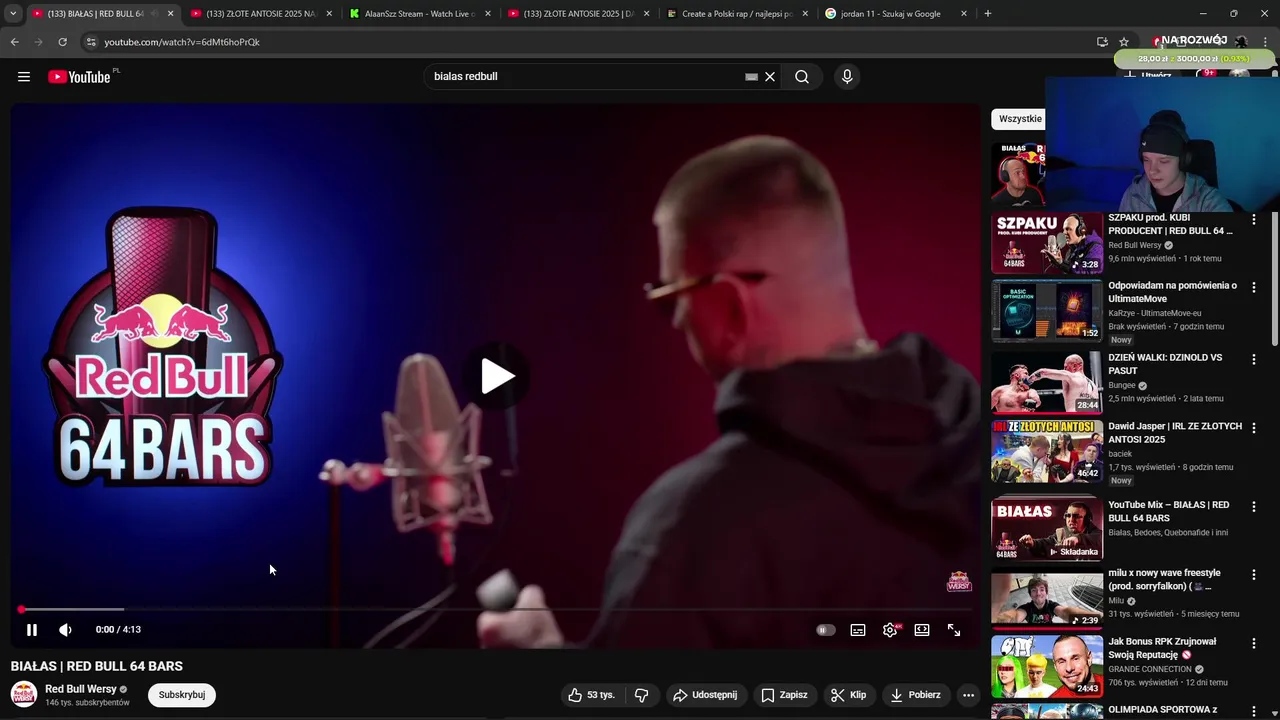The height and width of the screenshot is (720, 1280).
Task: Bookmark this page with the star
Action: pos(1124,42)
